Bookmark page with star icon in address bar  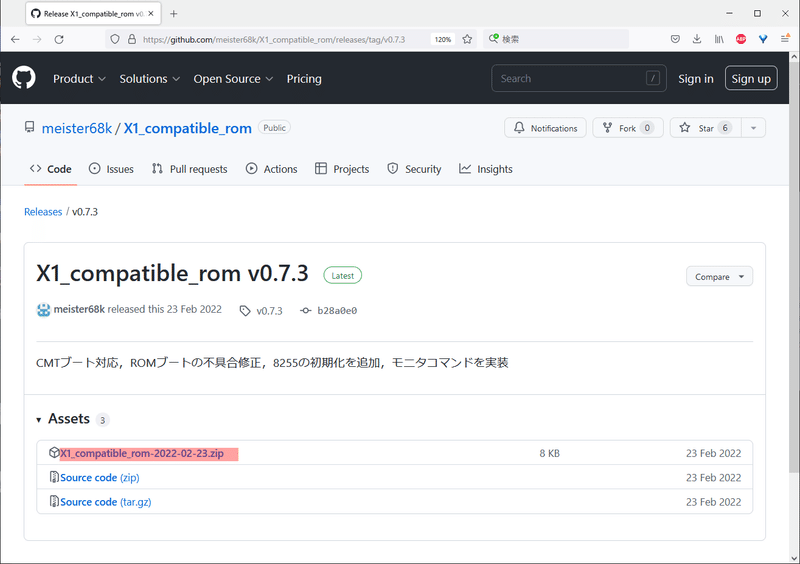tap(467, 39)
